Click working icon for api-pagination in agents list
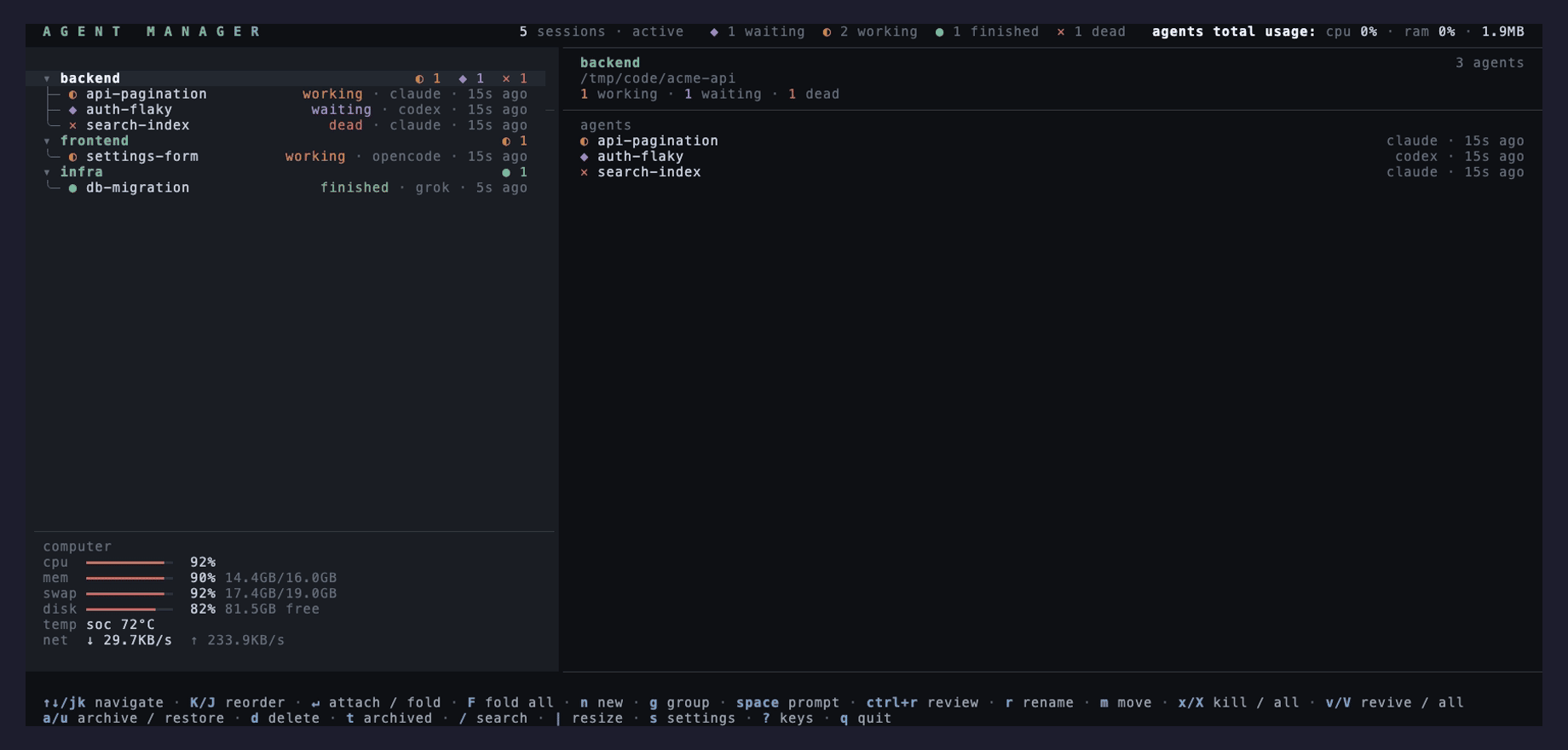The width and height of the screenshot is (1568, 750). point(584,141)
